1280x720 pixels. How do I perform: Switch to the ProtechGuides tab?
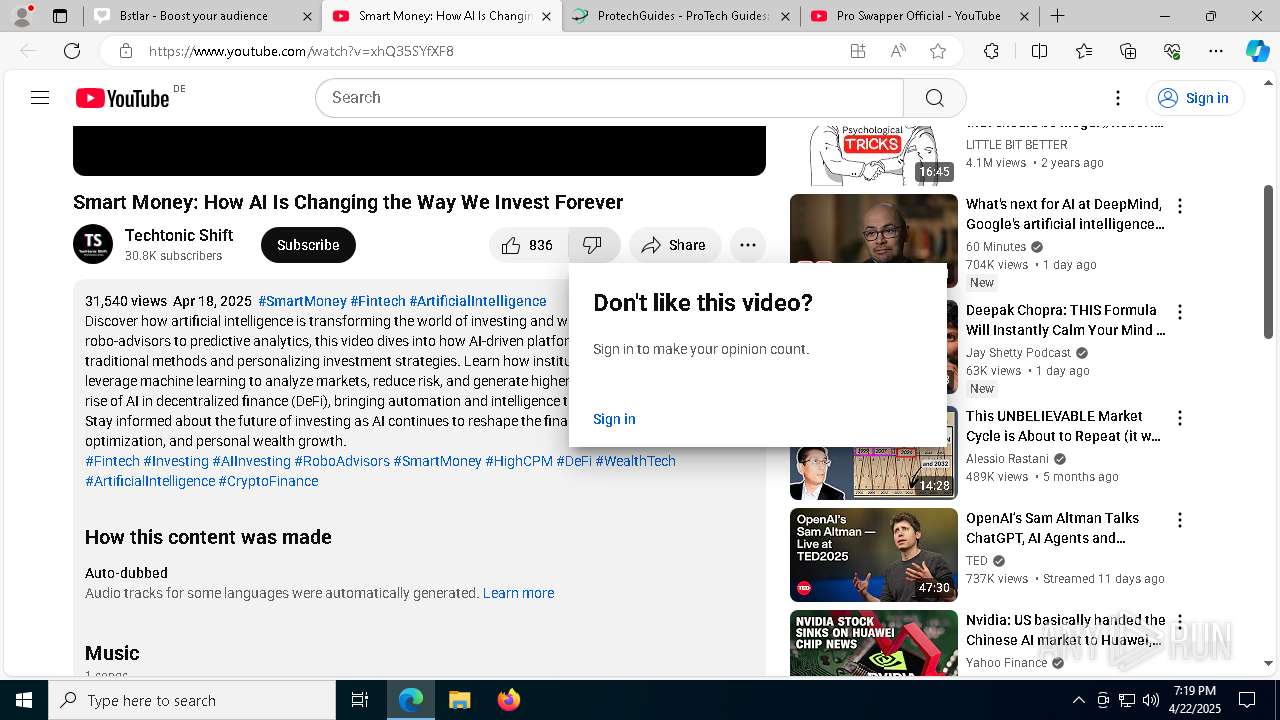coord(681,16)
